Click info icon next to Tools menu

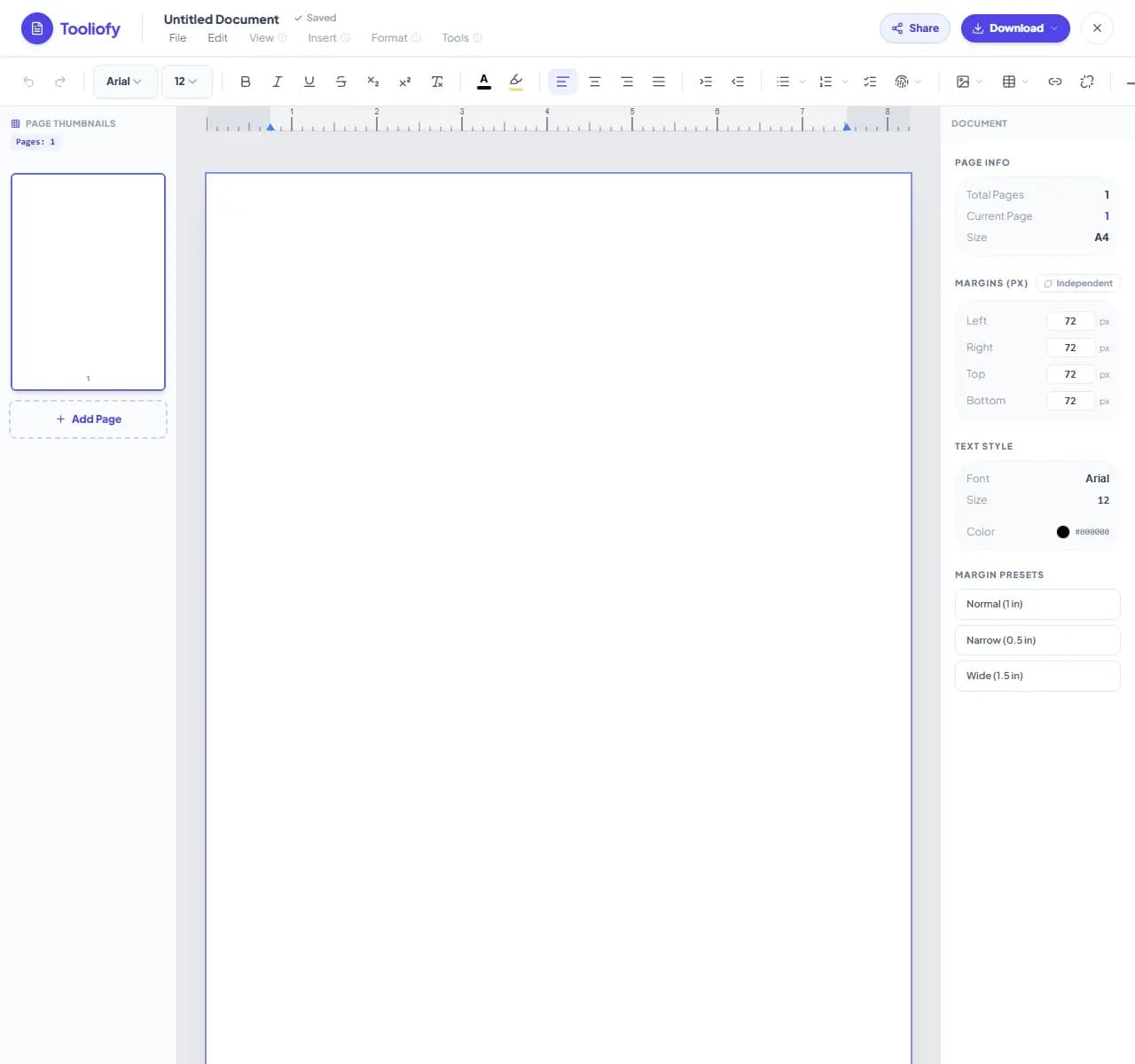(478, 38)
